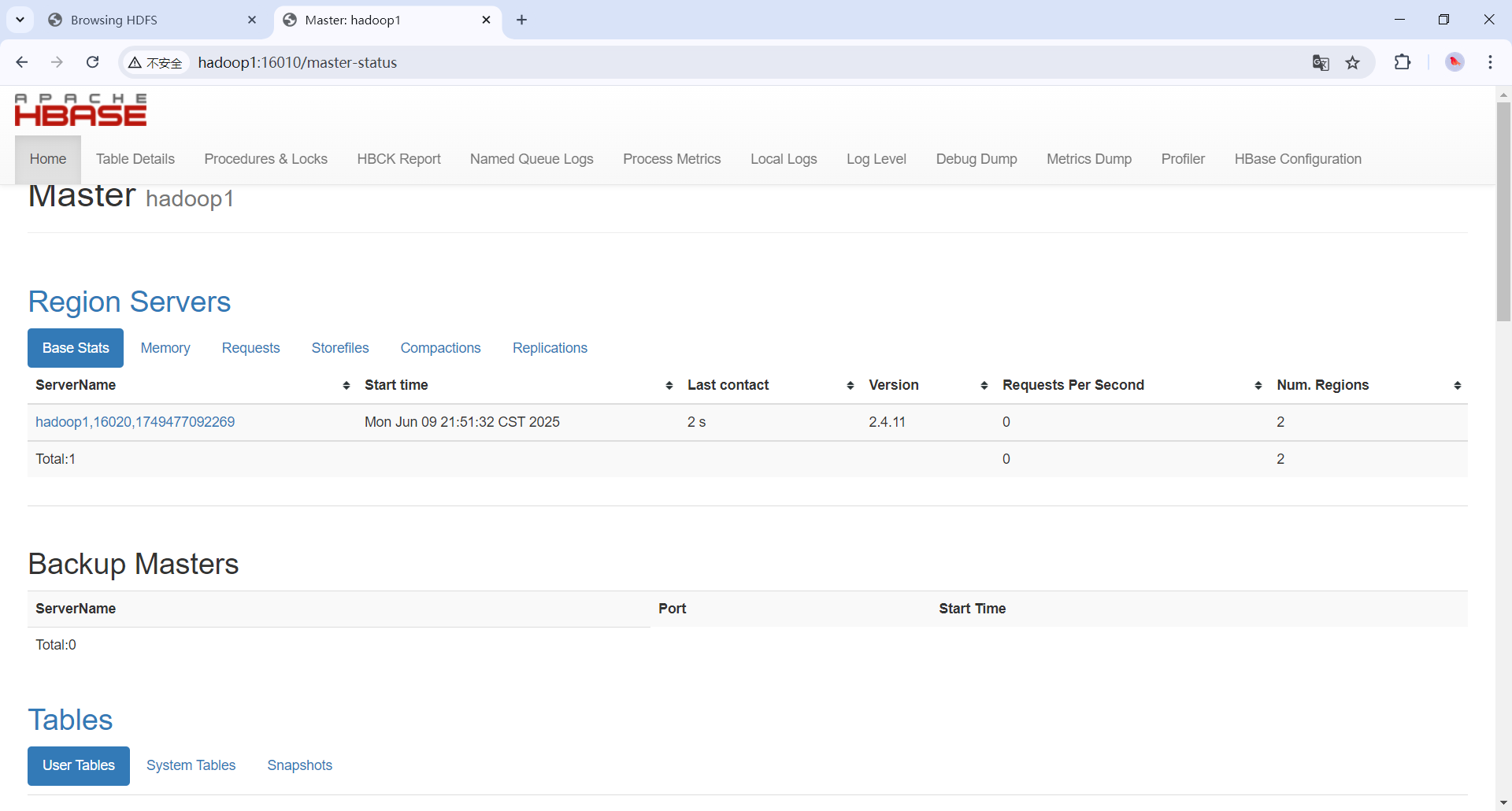Click the profile avatar icon
Screen dimensions: 1512x811
pyautogui.click(x=1455, y=62)
